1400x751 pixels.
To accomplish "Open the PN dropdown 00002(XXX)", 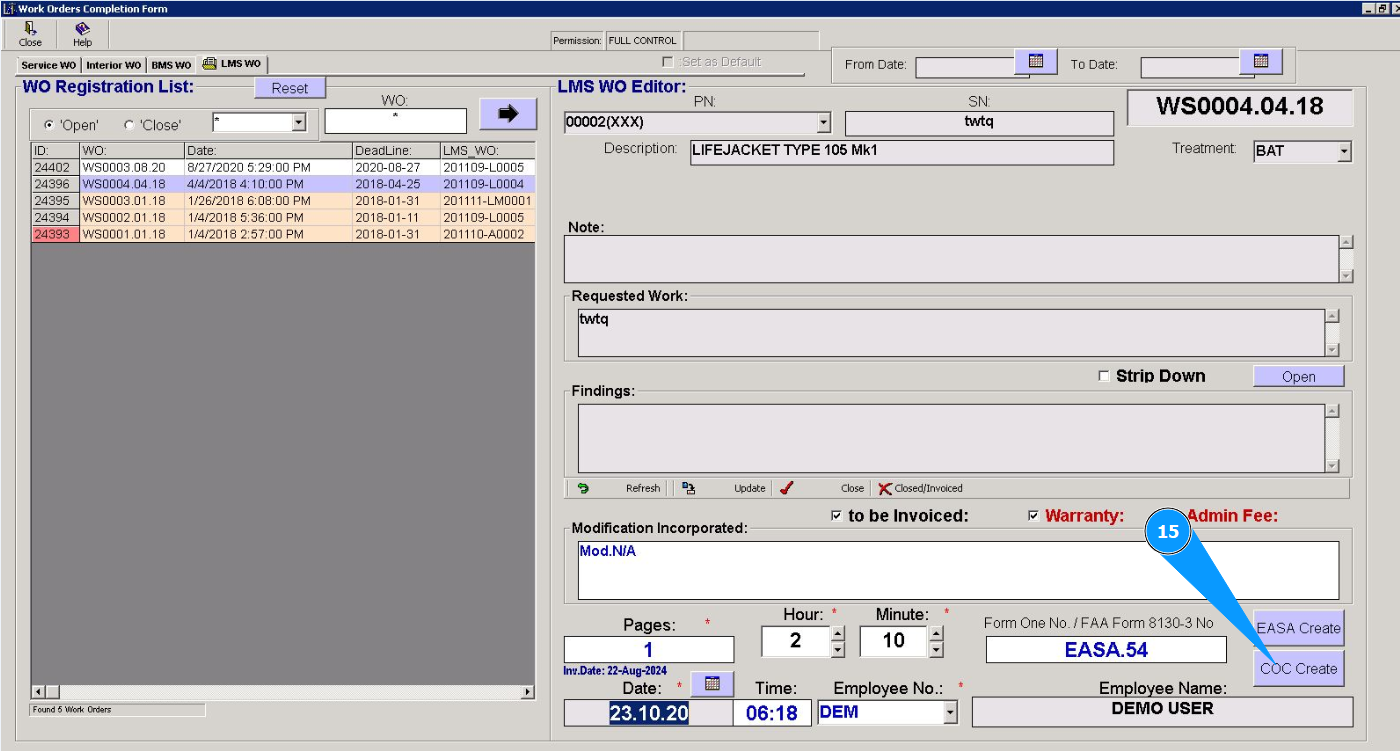I will (x=824, y=123).
